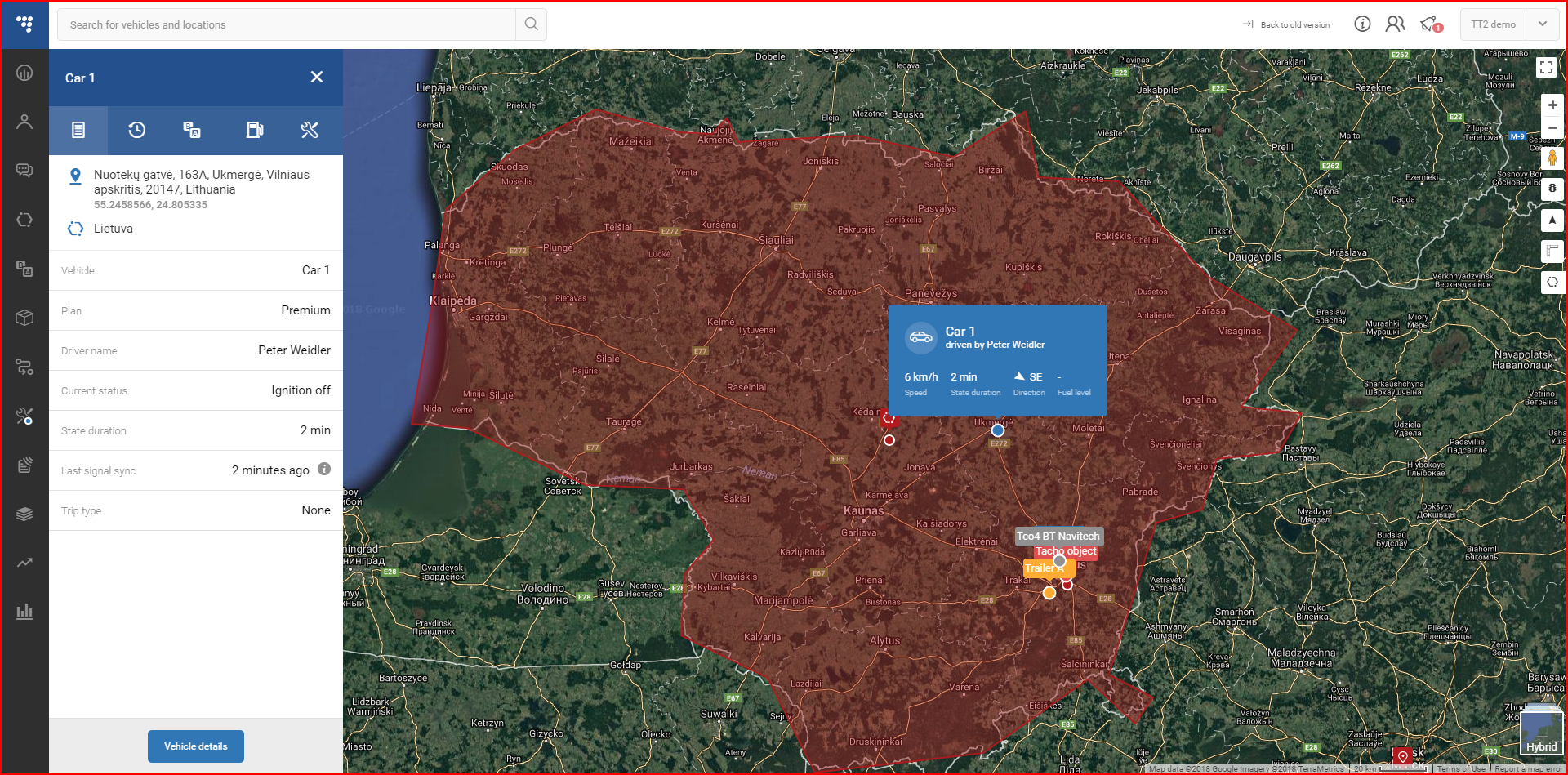The height and width of the screenshot is (775, 1568).
Task: Toggle the traffic light layer button
Action: 1552,188
